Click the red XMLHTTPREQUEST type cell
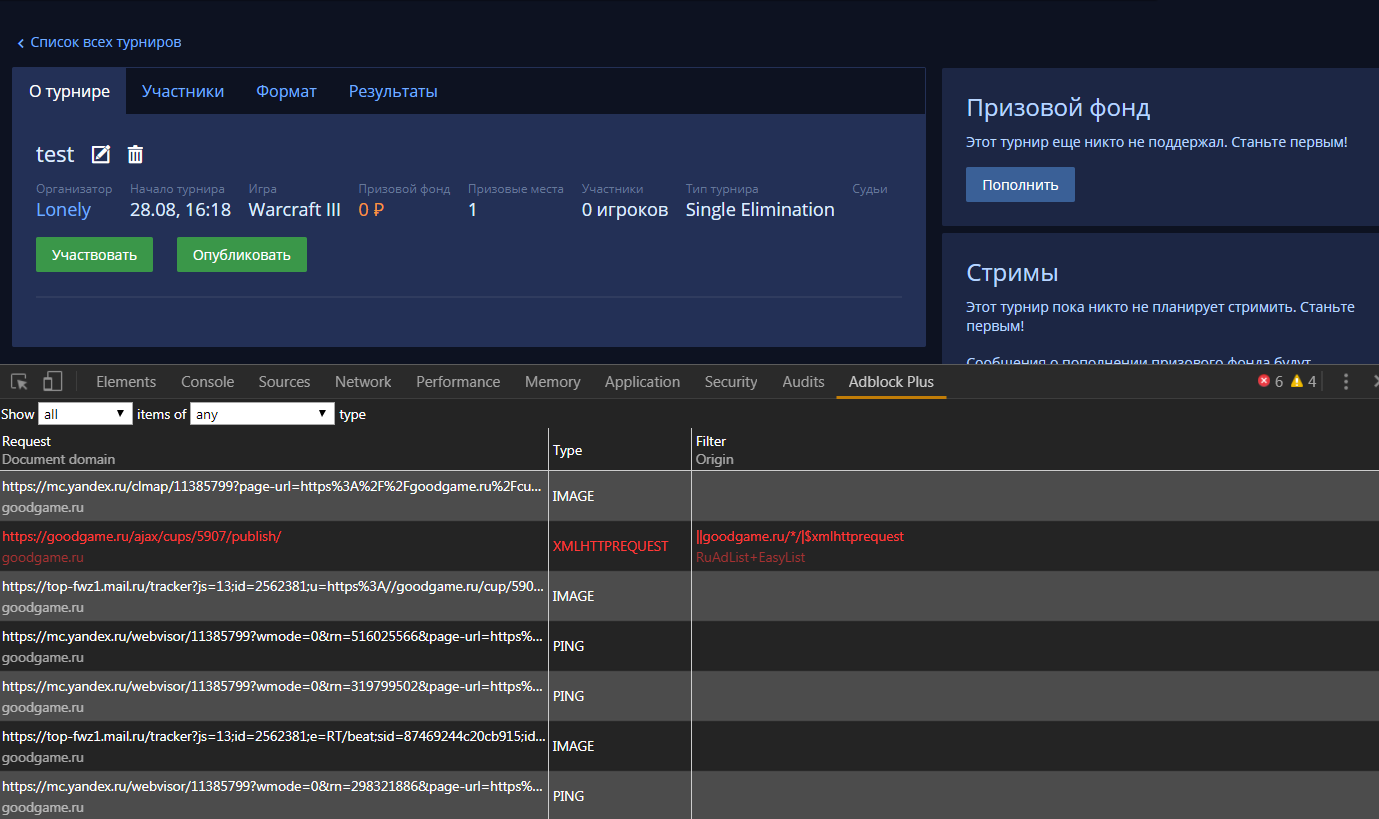 click(x=610, y=546)
